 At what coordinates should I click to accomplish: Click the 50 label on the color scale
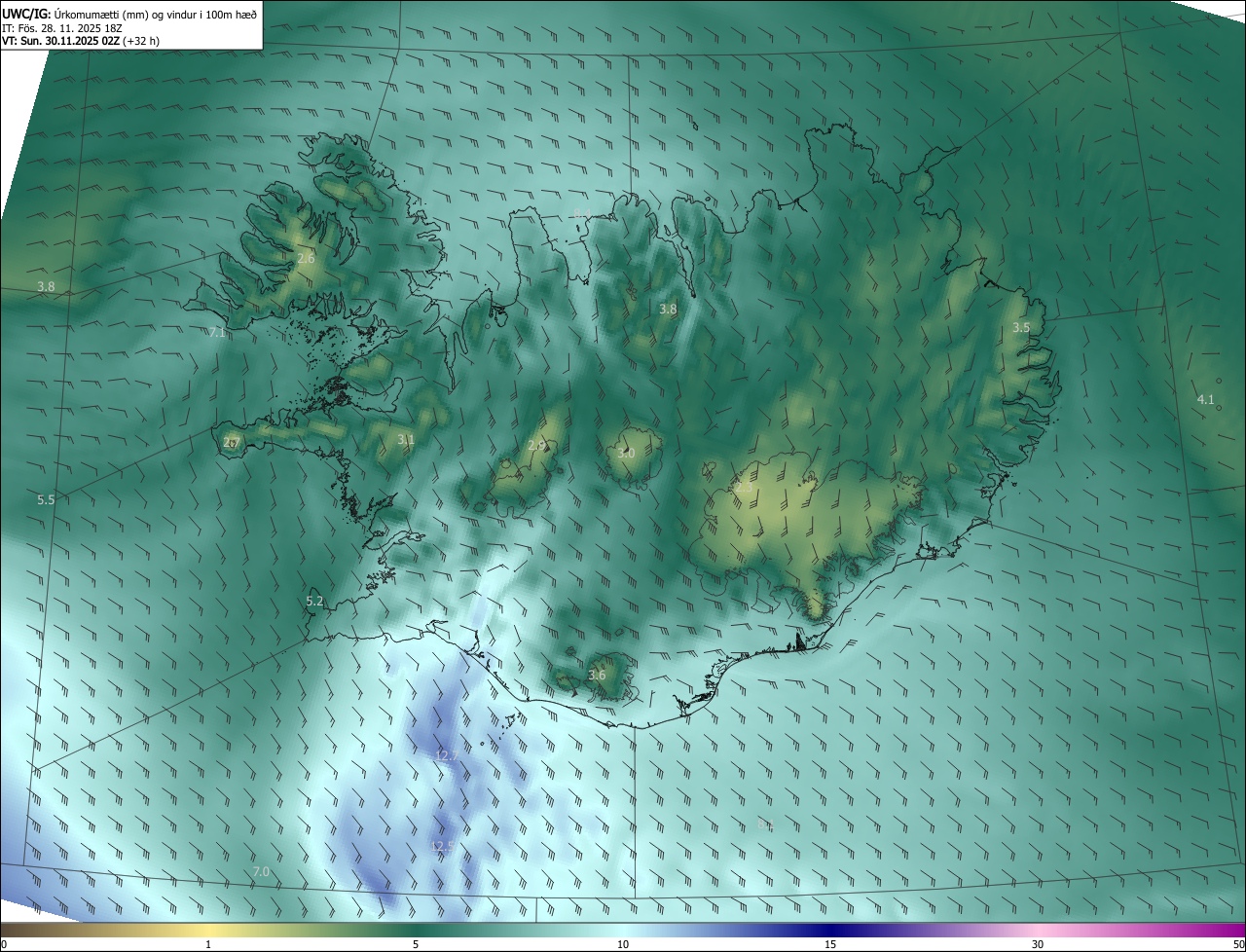point(1238,944)
